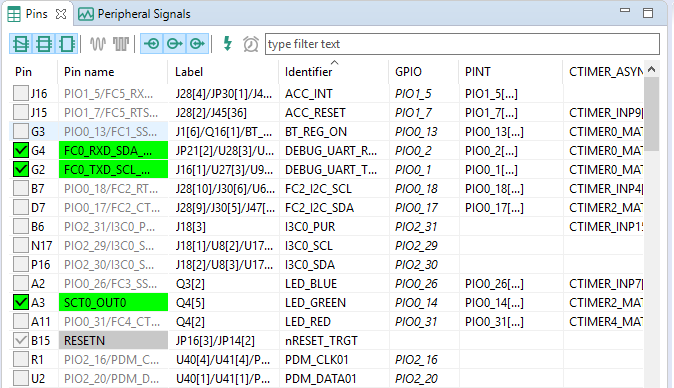
Task: Check the box for pin G3
Action: click(21, 131)
